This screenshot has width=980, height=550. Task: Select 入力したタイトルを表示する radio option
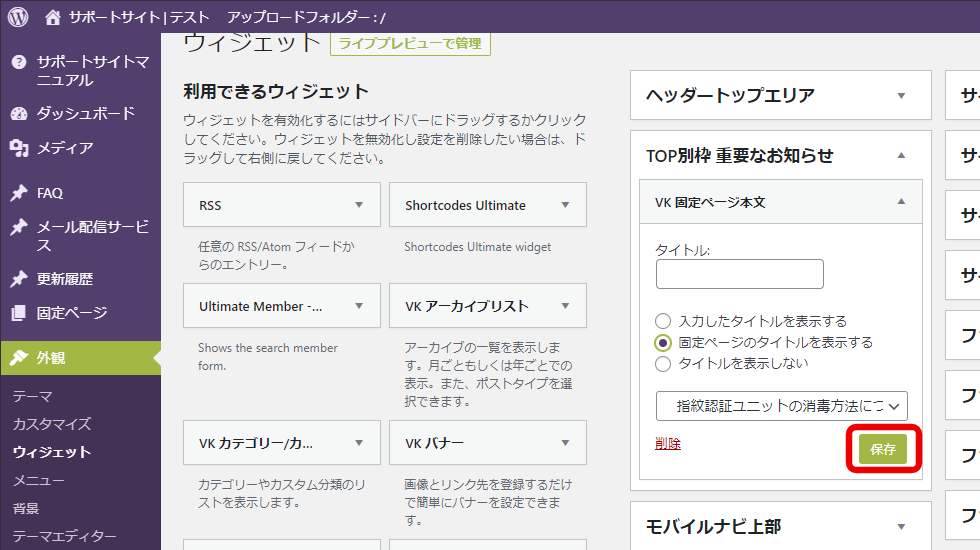(663, 321)
